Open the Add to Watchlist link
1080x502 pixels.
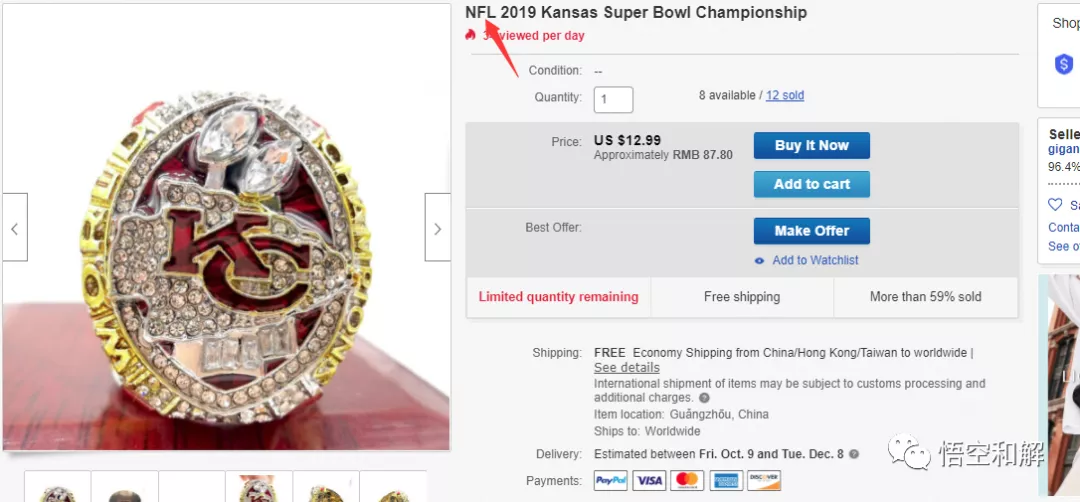[815, 260]
